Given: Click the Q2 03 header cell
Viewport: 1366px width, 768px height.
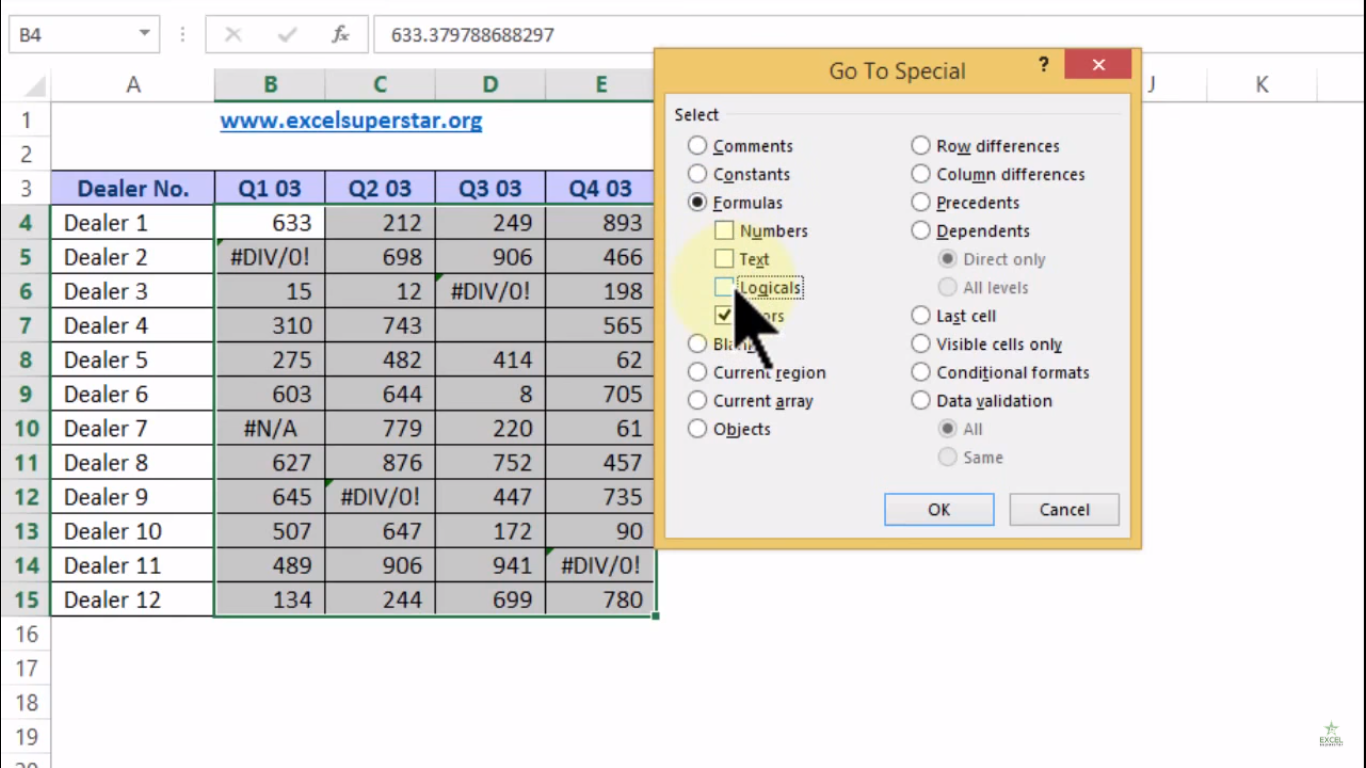Looking at the screenshot, I should [x=380, y=188].
